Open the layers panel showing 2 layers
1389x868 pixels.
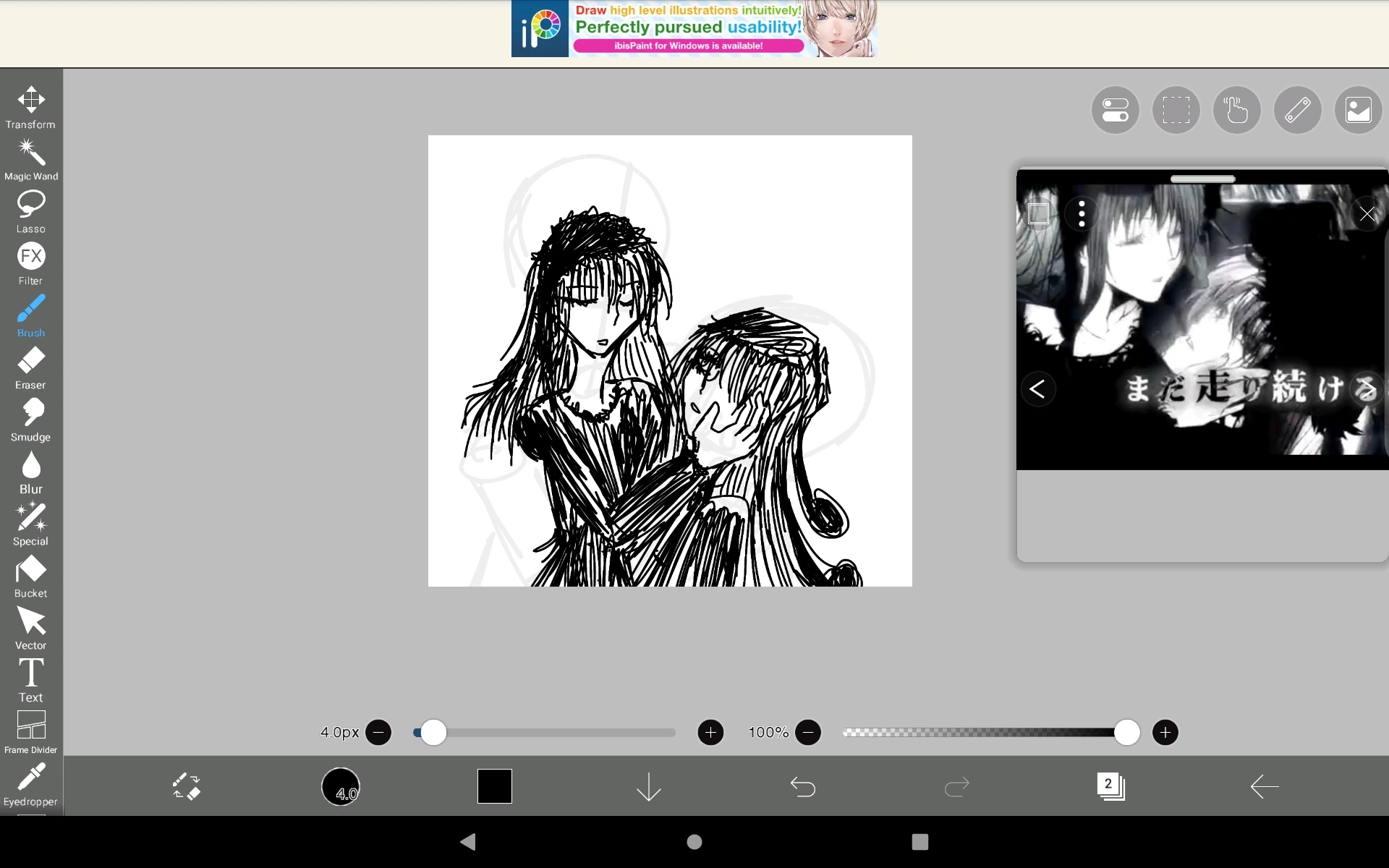tap(1110, 787)
